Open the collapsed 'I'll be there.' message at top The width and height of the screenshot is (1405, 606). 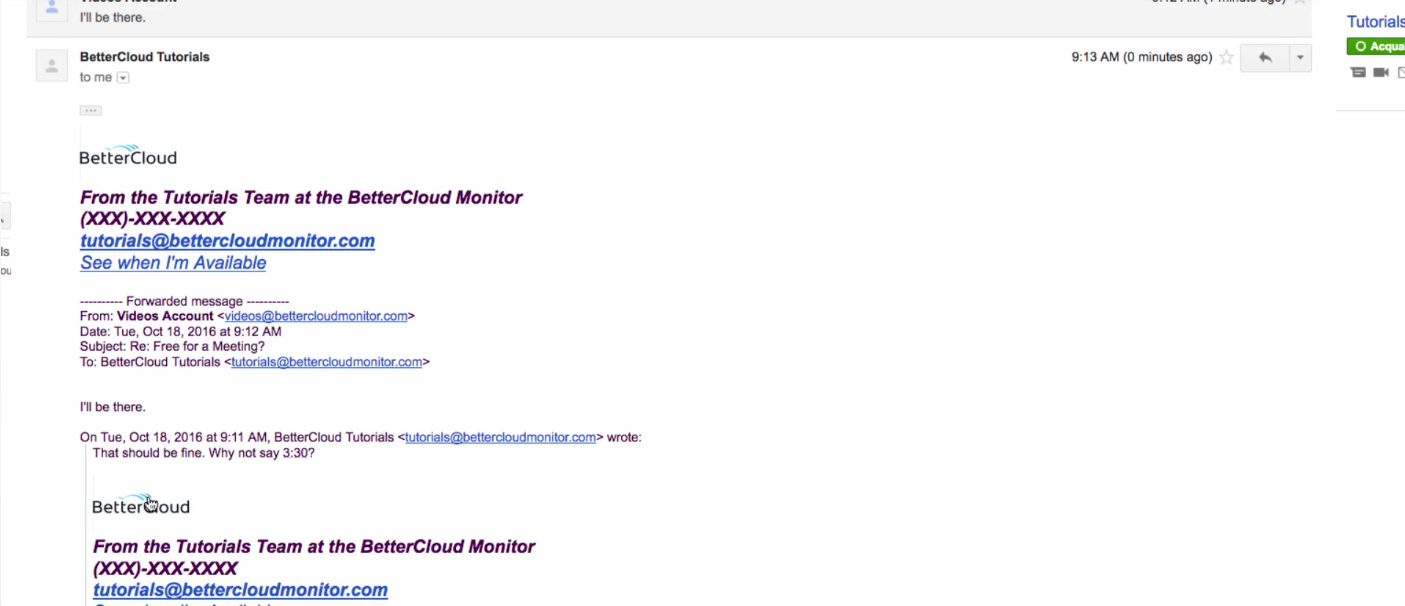(x=670, y=17)
